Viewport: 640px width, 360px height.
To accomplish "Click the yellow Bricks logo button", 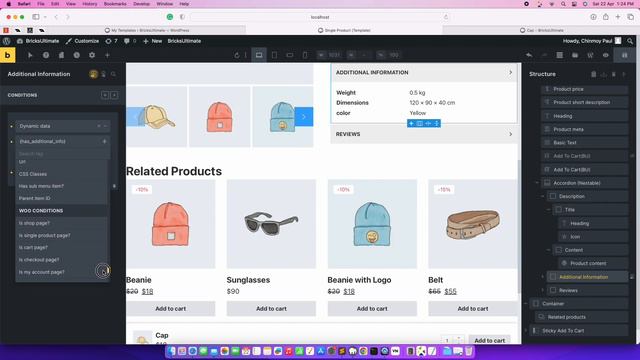I will pos(7,55).
